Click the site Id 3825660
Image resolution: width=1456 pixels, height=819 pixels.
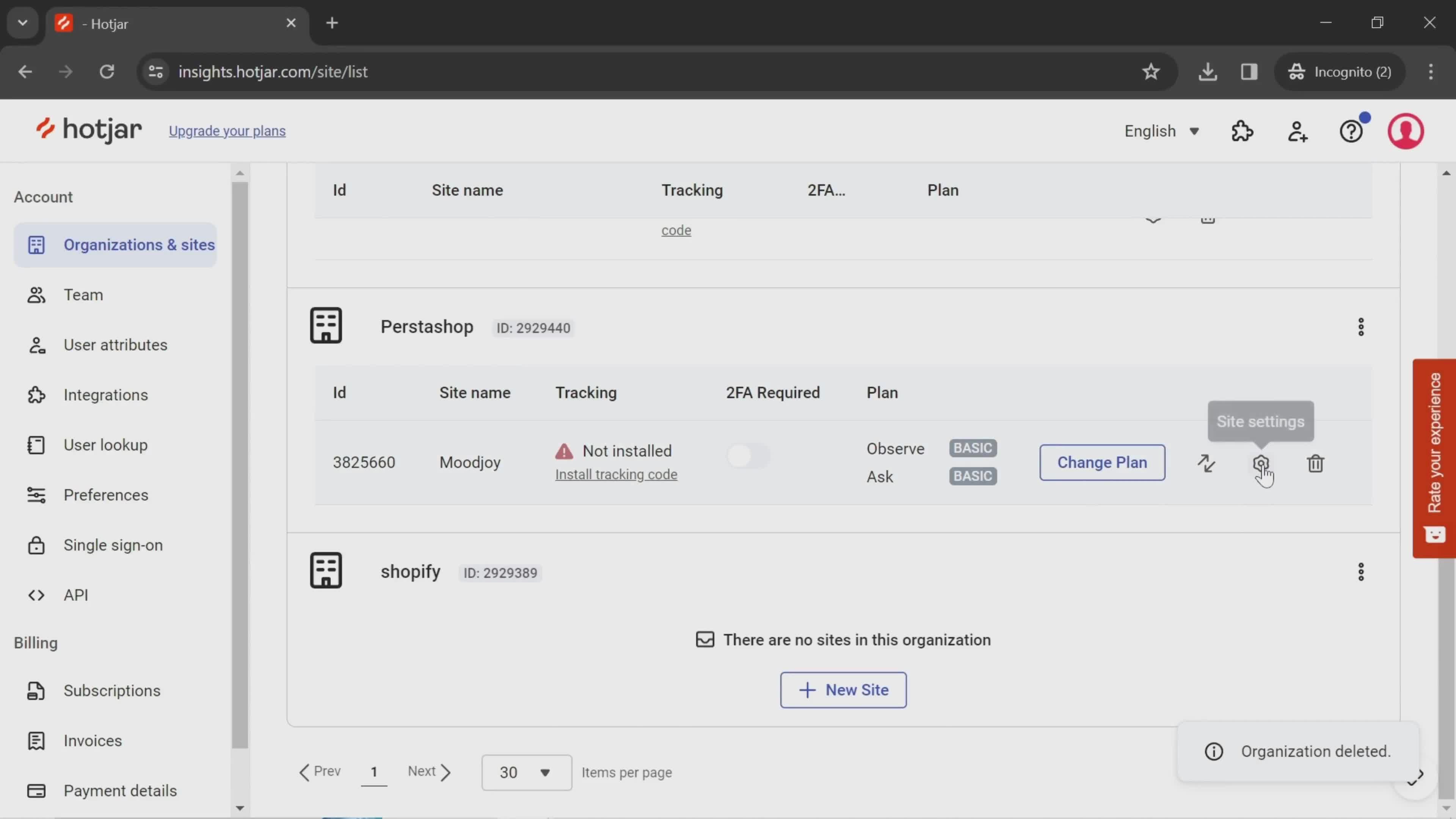pos(364,462)
